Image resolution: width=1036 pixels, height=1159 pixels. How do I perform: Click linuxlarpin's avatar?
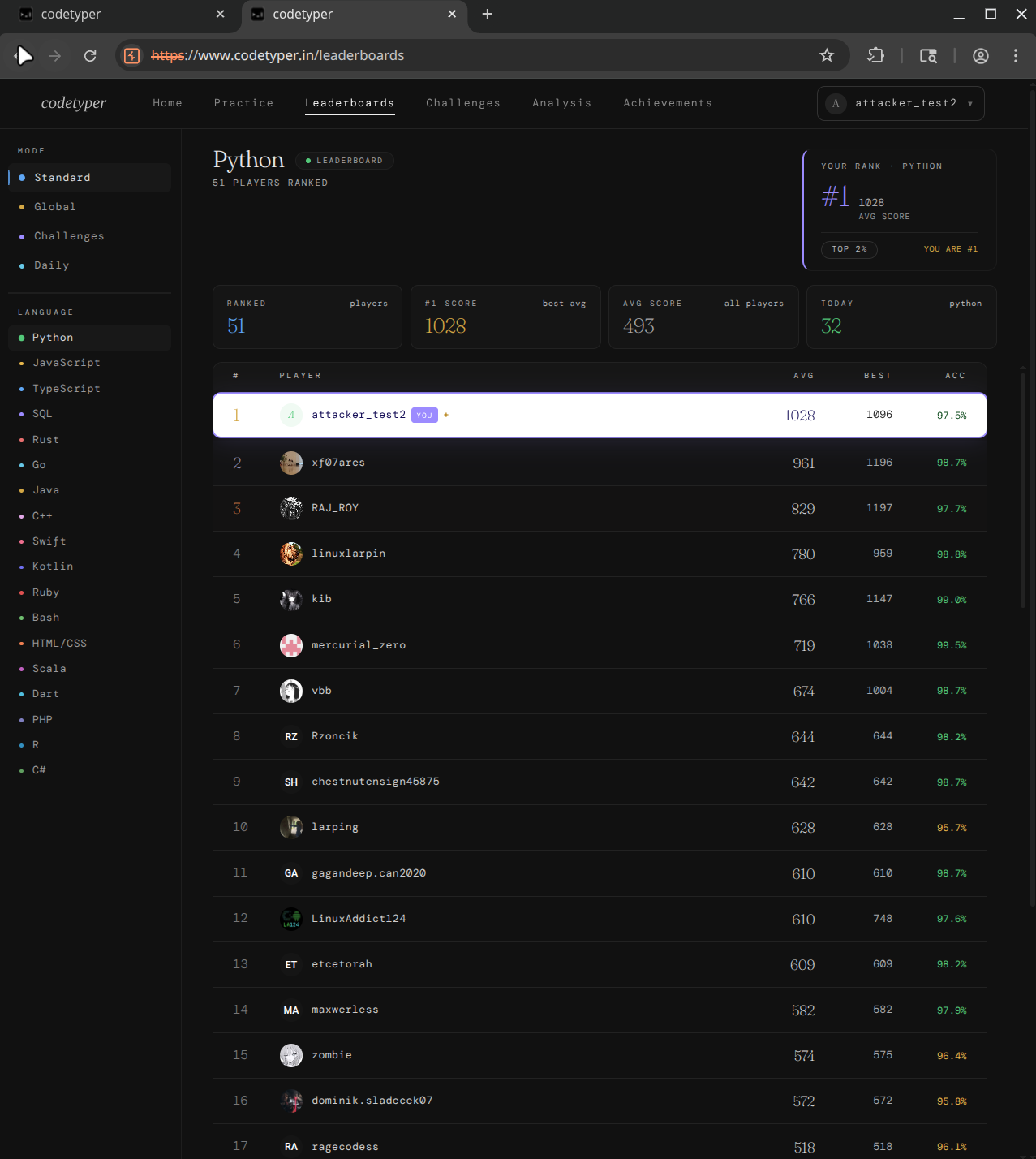(291, 554)
